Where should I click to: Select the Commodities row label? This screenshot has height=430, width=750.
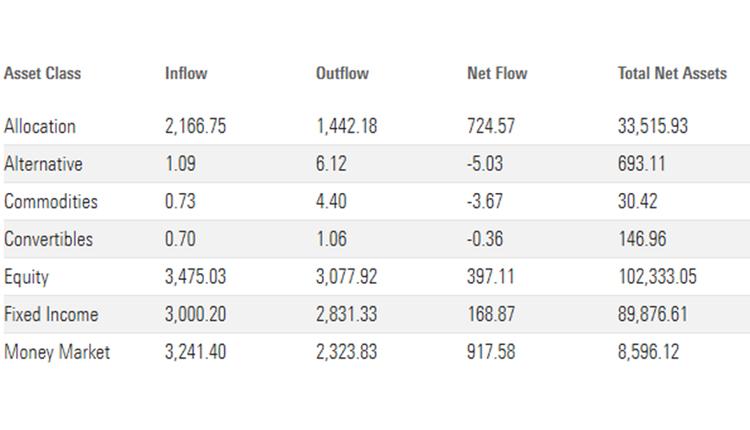[x=51, y=201]
